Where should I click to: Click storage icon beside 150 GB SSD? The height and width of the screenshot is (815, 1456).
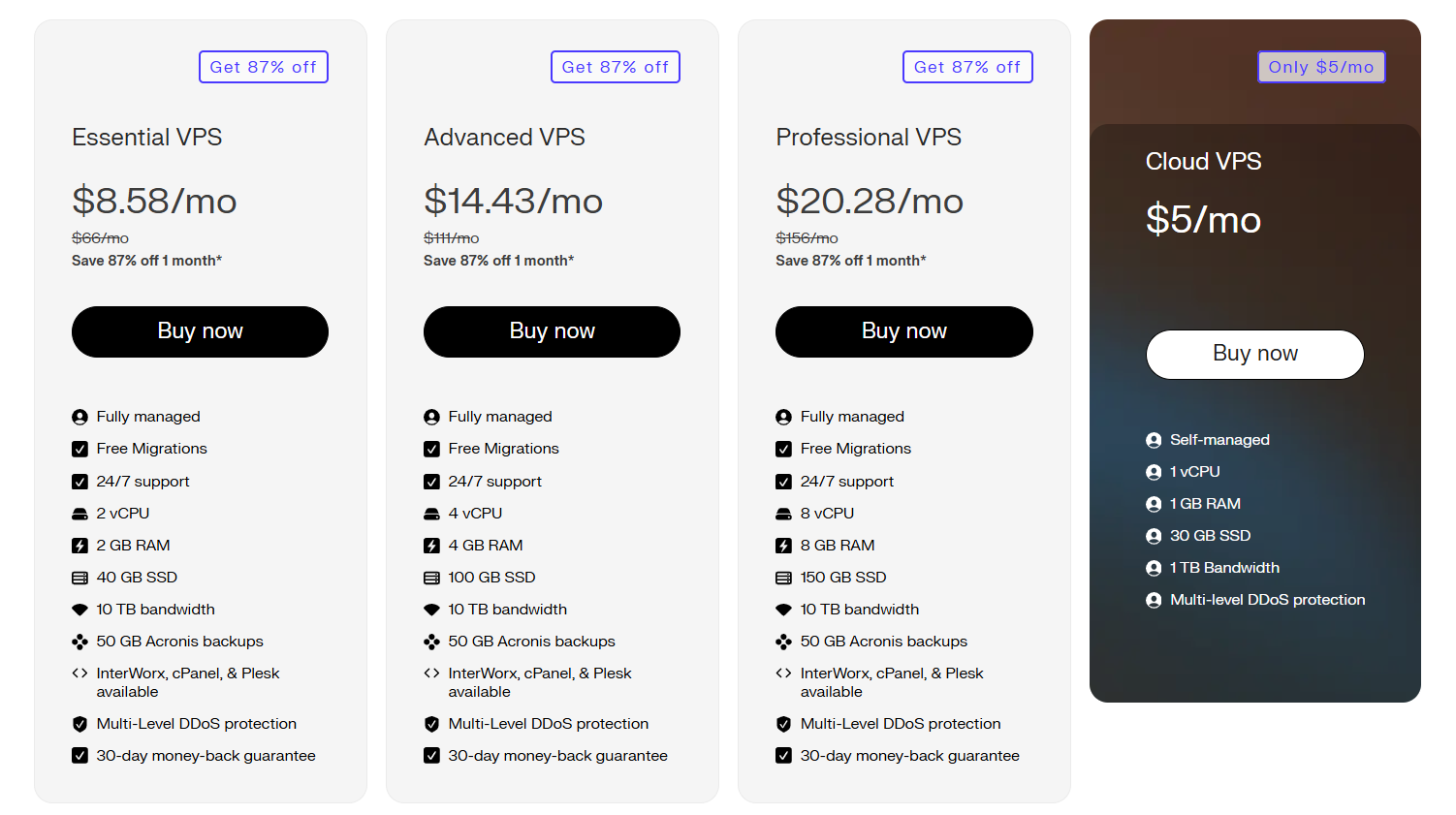coord(783,578)
